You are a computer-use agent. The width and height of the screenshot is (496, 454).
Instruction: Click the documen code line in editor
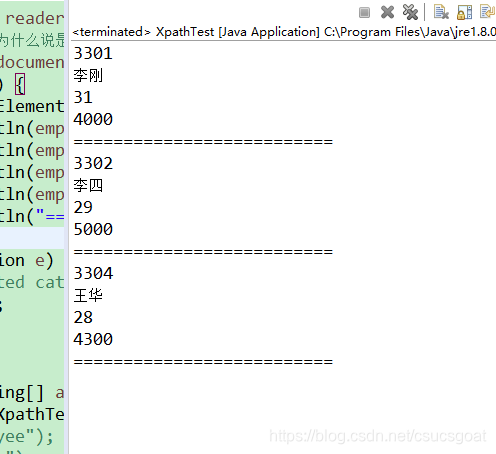point(32,62)
